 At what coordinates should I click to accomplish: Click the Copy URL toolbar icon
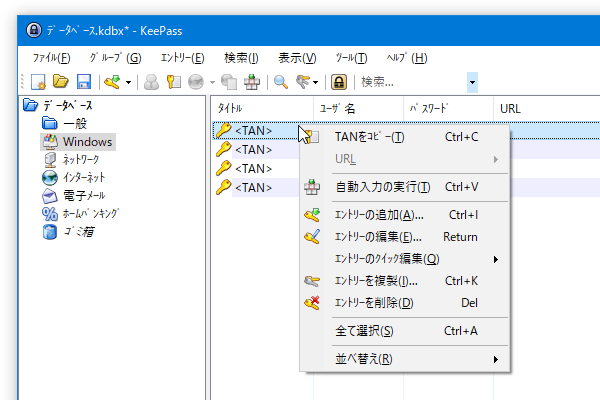click(229, 82)
